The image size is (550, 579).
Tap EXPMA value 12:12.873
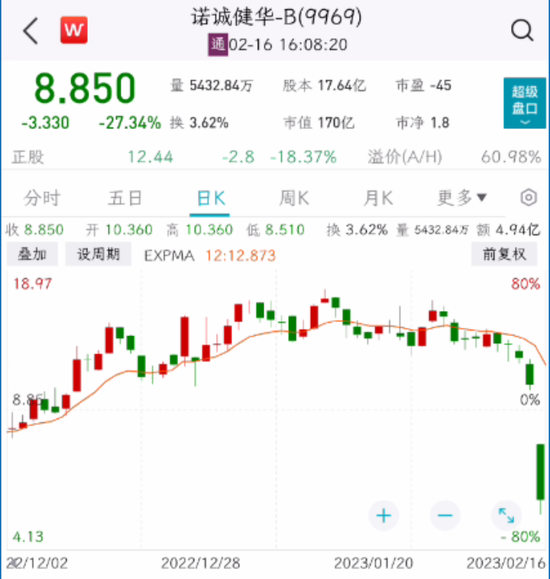pos(240,256)
